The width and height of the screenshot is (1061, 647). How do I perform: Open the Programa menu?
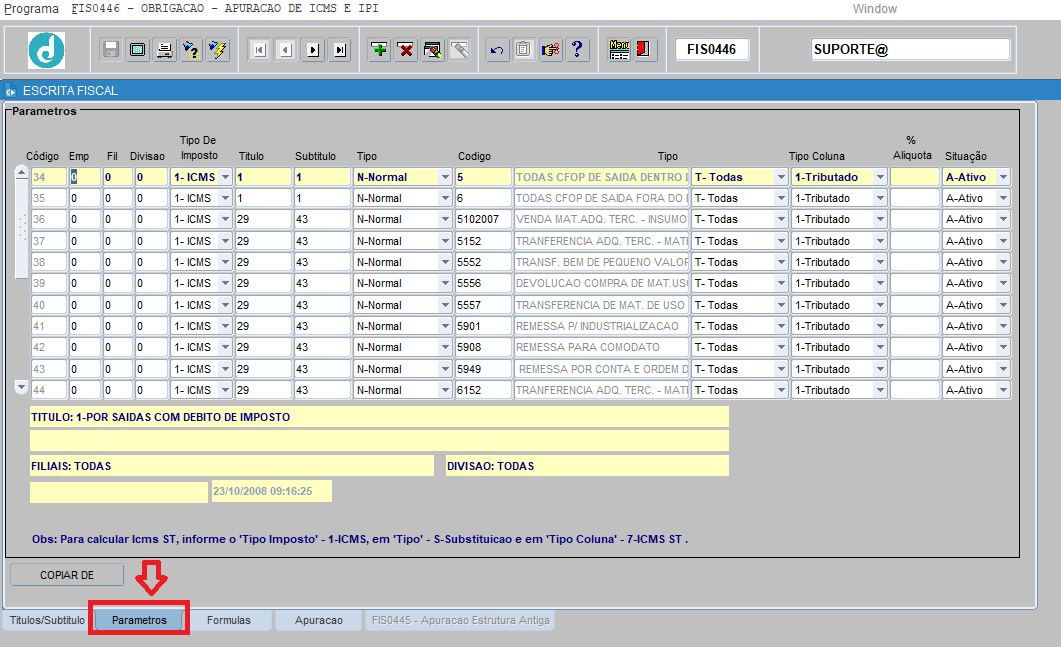31,9
